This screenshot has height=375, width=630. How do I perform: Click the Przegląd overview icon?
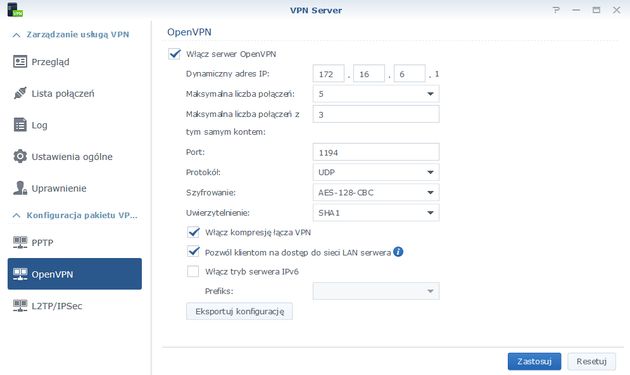20,61
